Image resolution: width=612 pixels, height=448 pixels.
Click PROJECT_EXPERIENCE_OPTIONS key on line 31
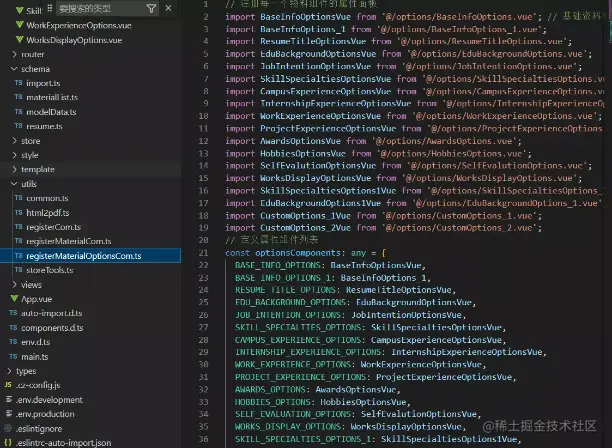pyautogui.click(x=301, y=377)
